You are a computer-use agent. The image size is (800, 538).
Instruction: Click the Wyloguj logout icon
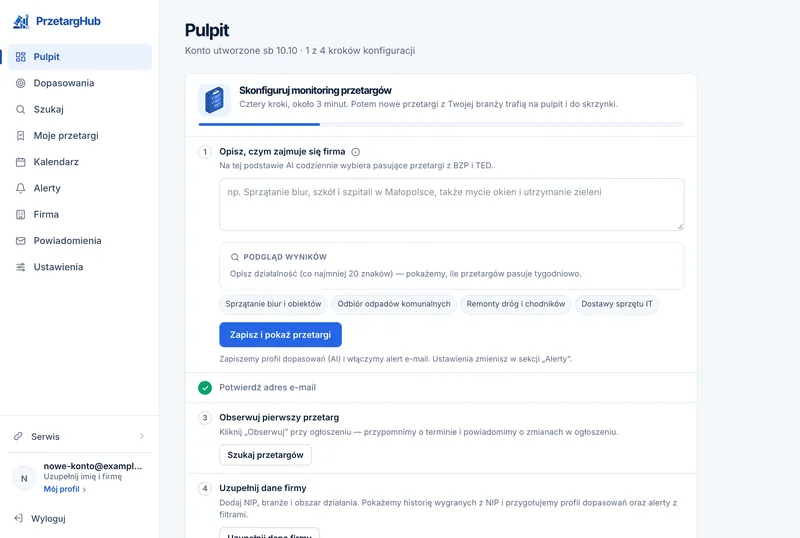pos(18,519)
